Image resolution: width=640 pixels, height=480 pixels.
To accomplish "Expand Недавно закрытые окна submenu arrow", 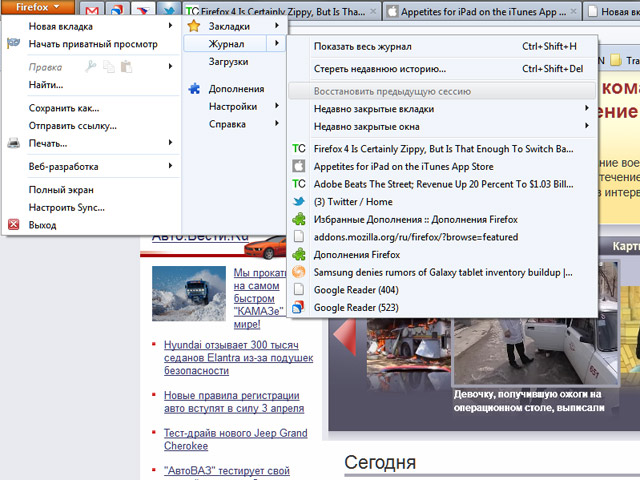I will point(587,126).
